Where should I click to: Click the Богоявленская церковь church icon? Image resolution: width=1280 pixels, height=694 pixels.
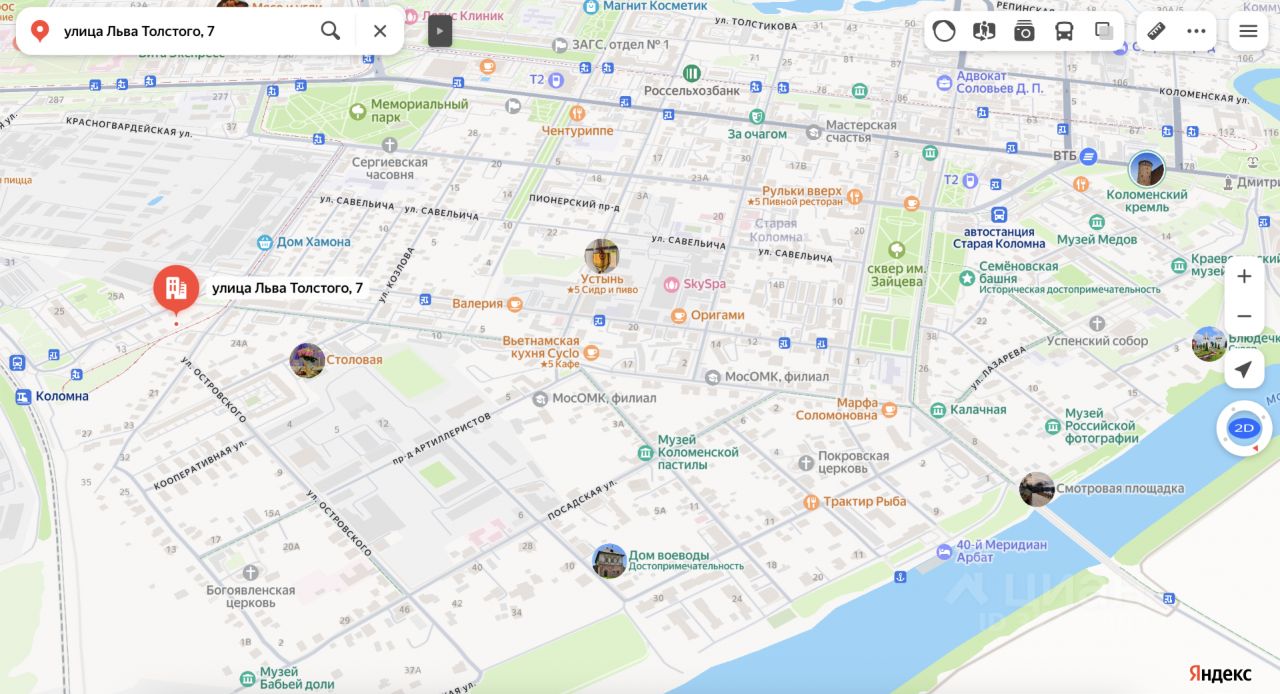[250, 572]
